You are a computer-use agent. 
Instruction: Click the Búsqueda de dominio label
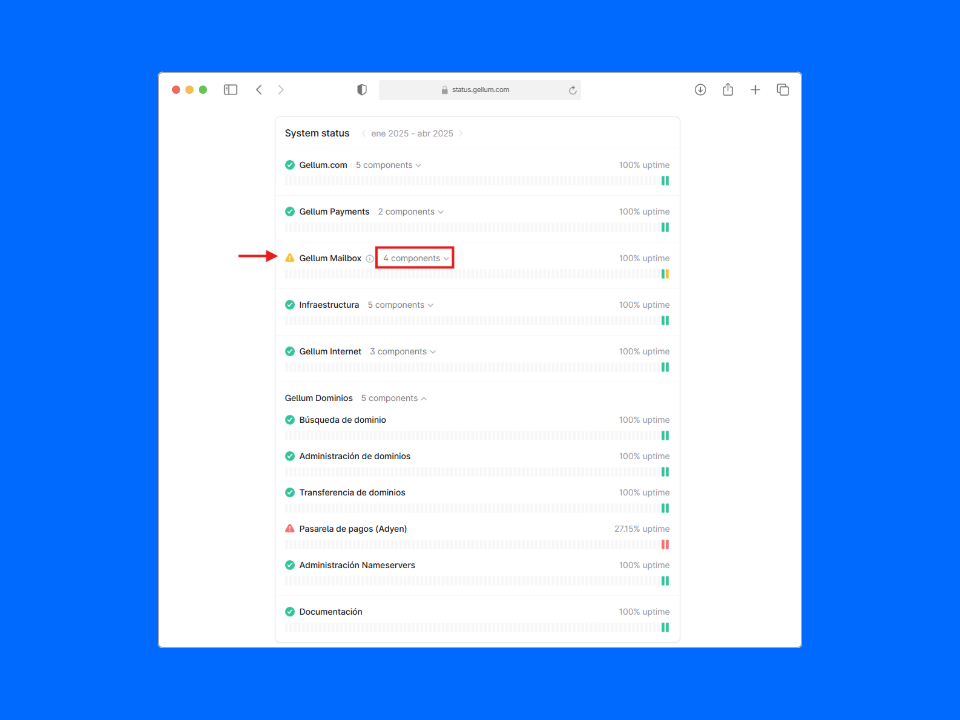click(342, 419)
